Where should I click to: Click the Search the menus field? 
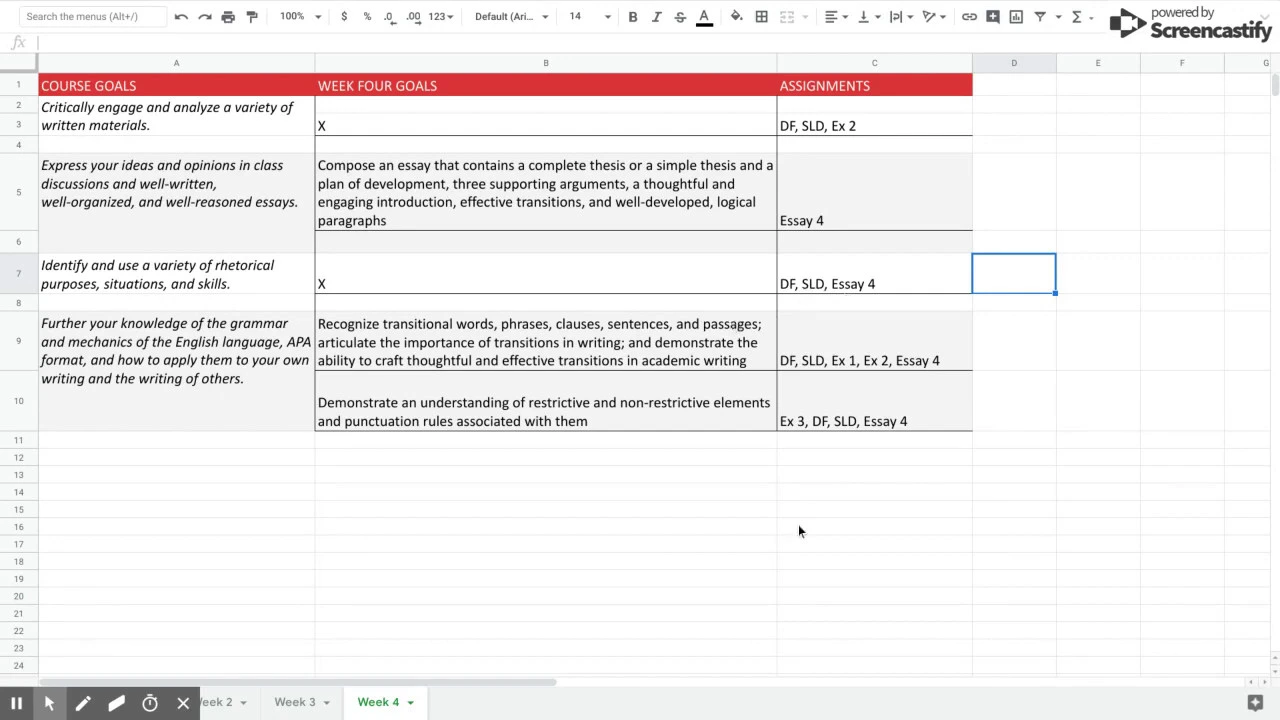pyautogui.click(x=93, y=17)
